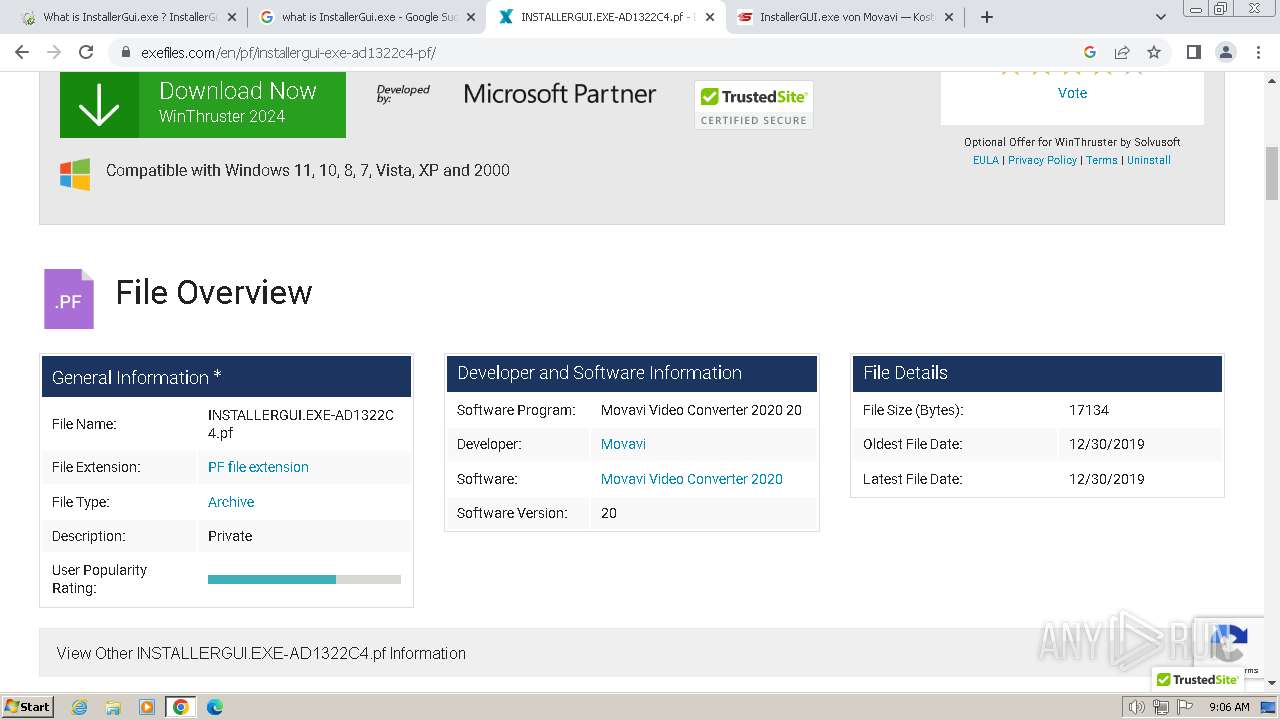Click file size value 17134
Image resolution: width=1280 pixels, height=720 pixels.
tap(1089, 410)
